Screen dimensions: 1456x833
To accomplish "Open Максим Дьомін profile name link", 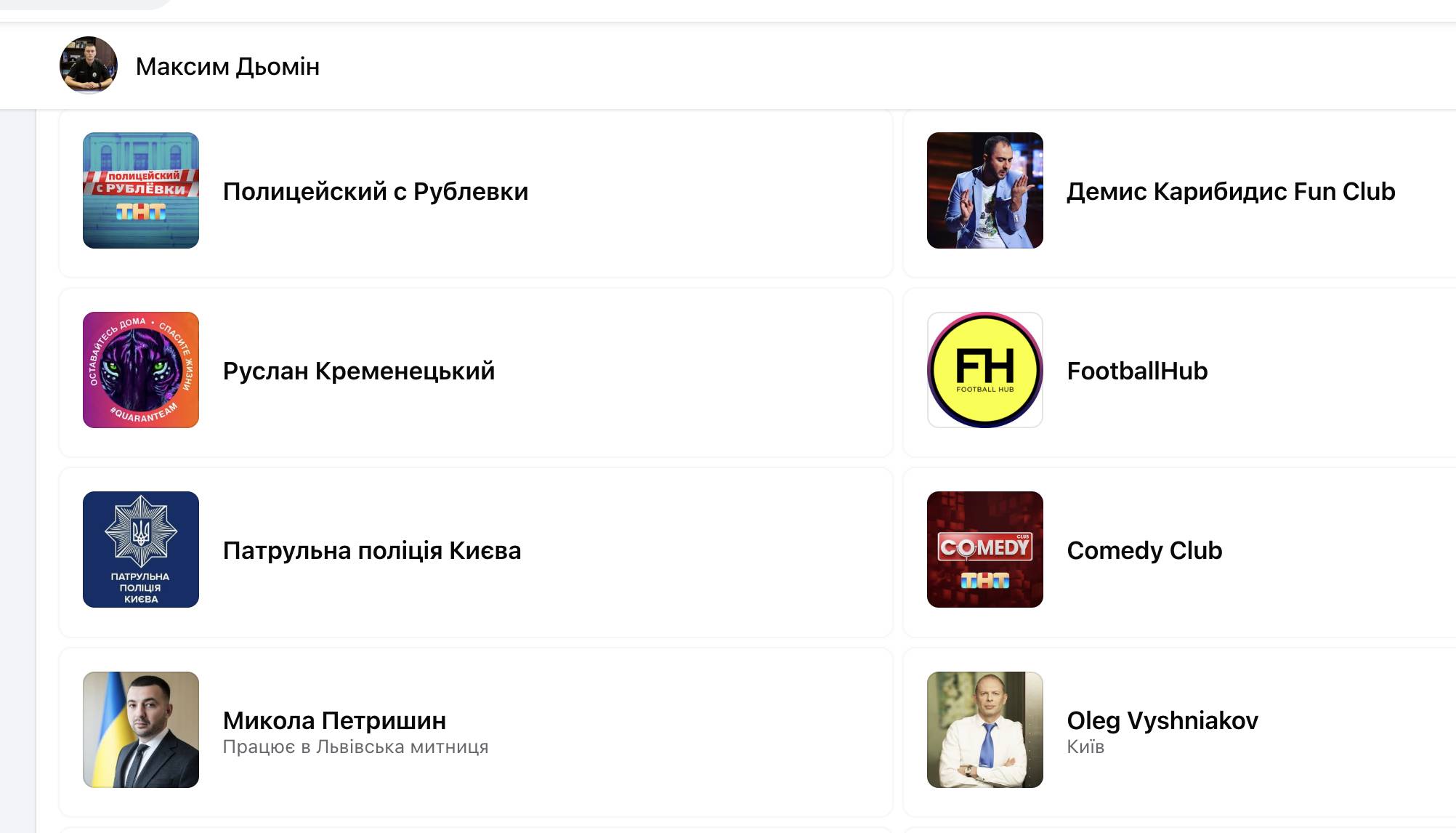I will coord(227,67).
